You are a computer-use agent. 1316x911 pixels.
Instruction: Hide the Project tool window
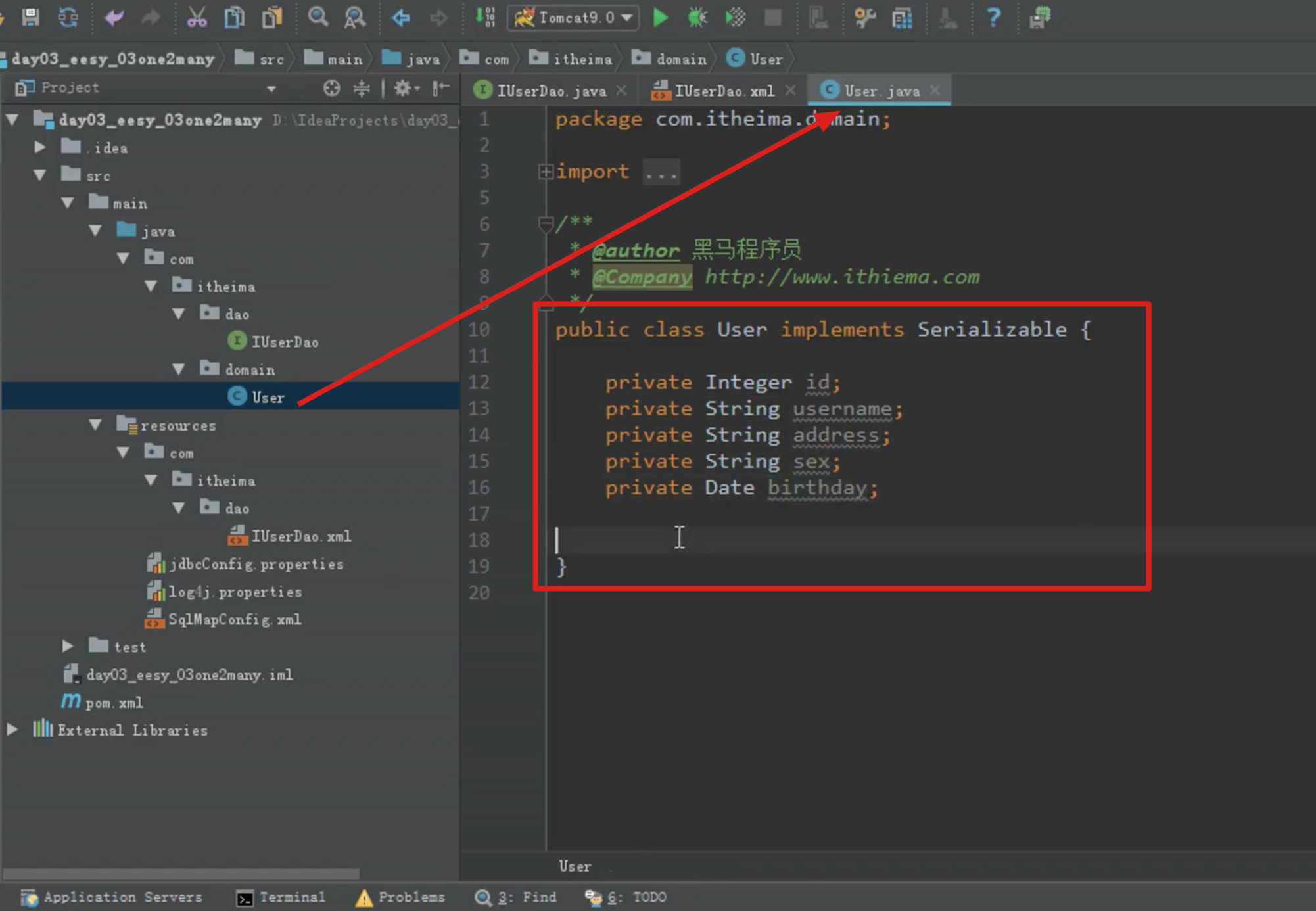441,87
